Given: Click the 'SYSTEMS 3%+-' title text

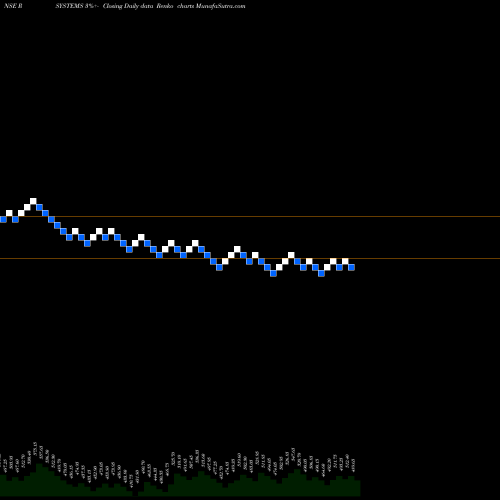Looking at the screenshot, I should point(77,6).
